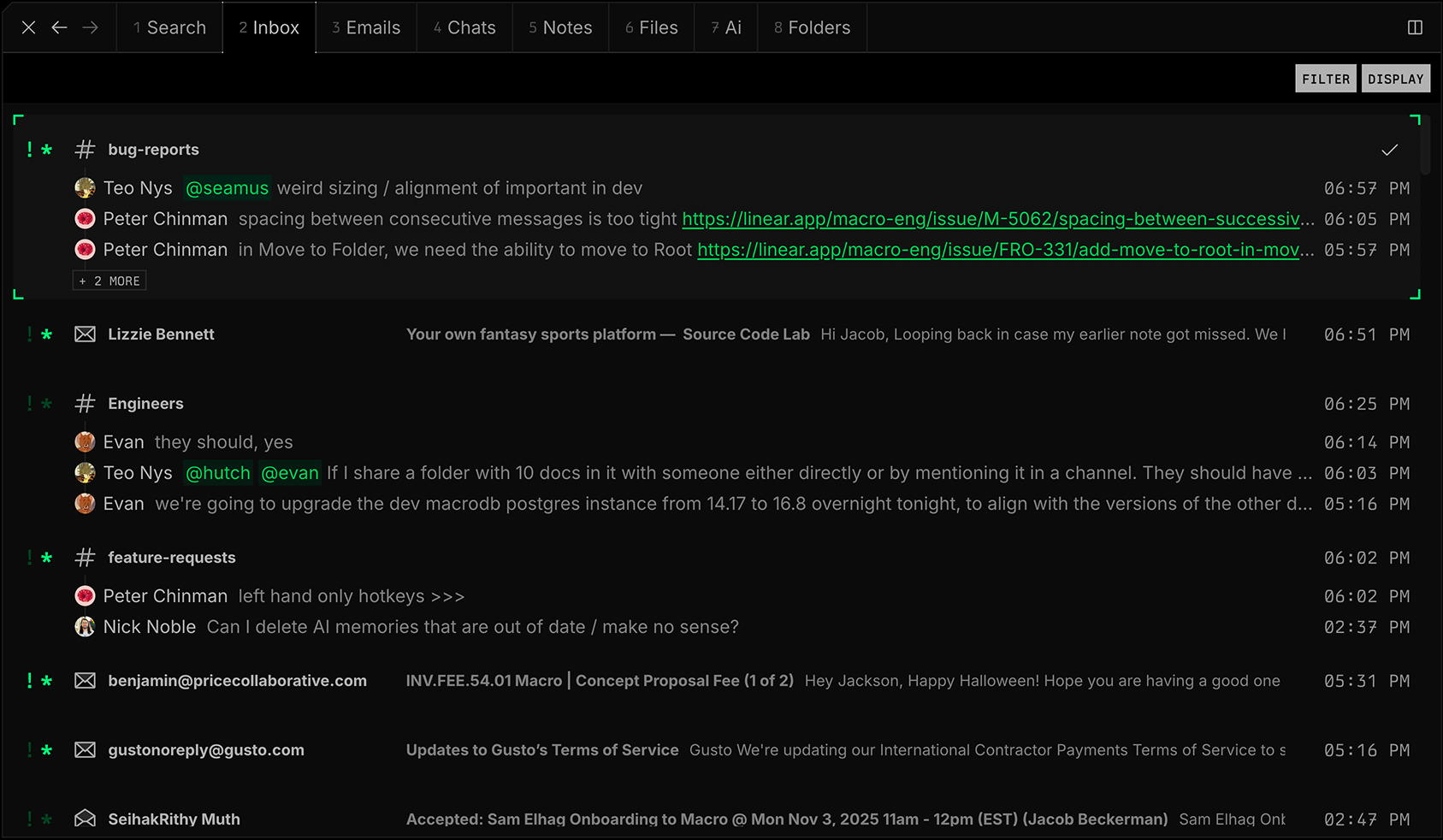Click the close X icon at top left
Viewport: 1443px width, 840px height.
[28, 27]
